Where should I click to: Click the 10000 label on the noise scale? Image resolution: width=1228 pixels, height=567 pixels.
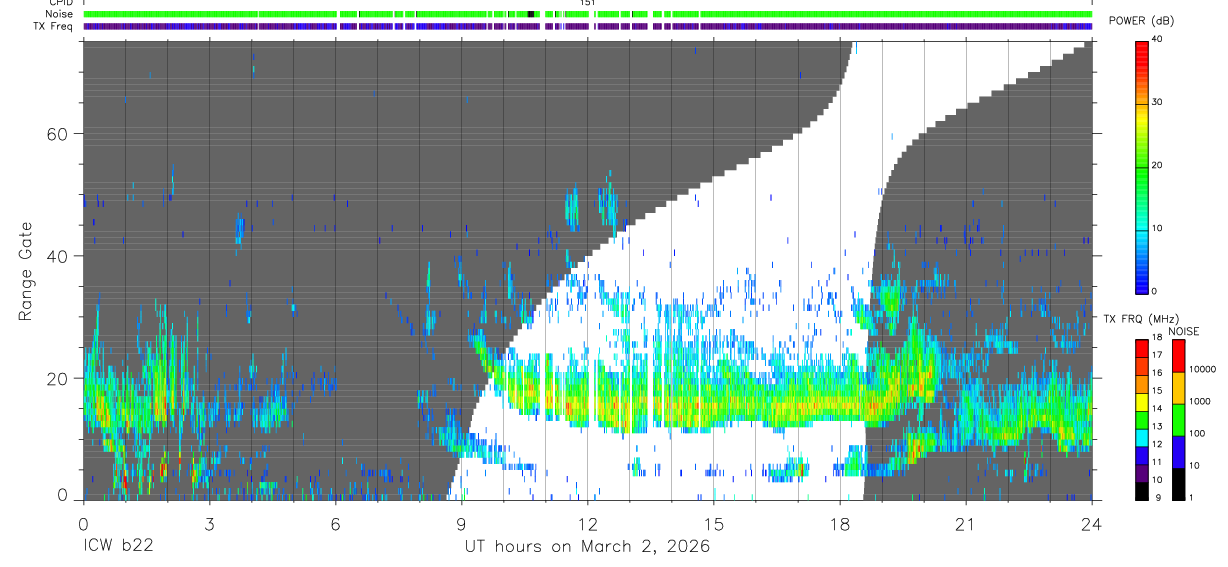1202,369
